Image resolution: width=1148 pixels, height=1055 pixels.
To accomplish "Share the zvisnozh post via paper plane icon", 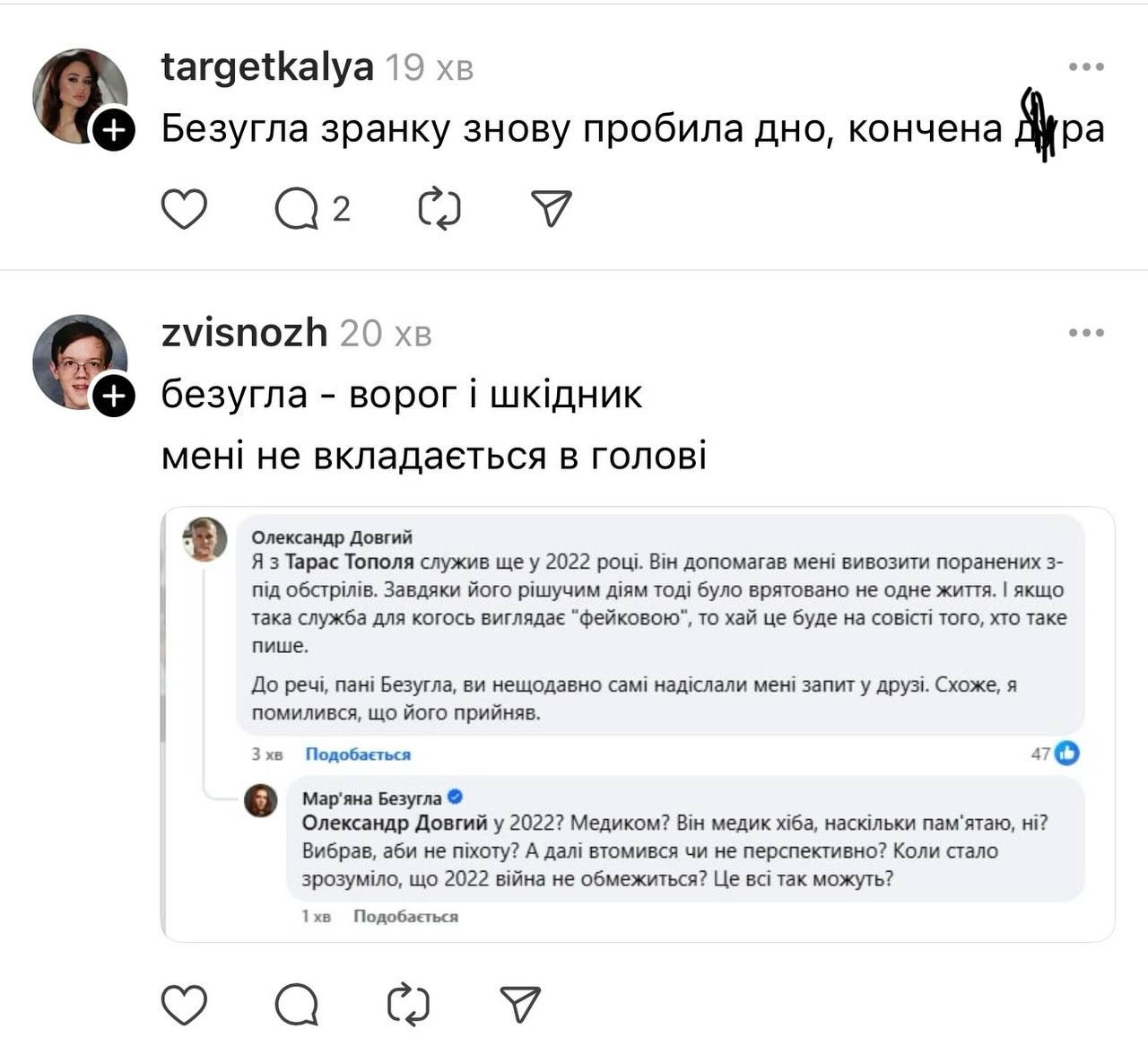I will pos(520,1004).
